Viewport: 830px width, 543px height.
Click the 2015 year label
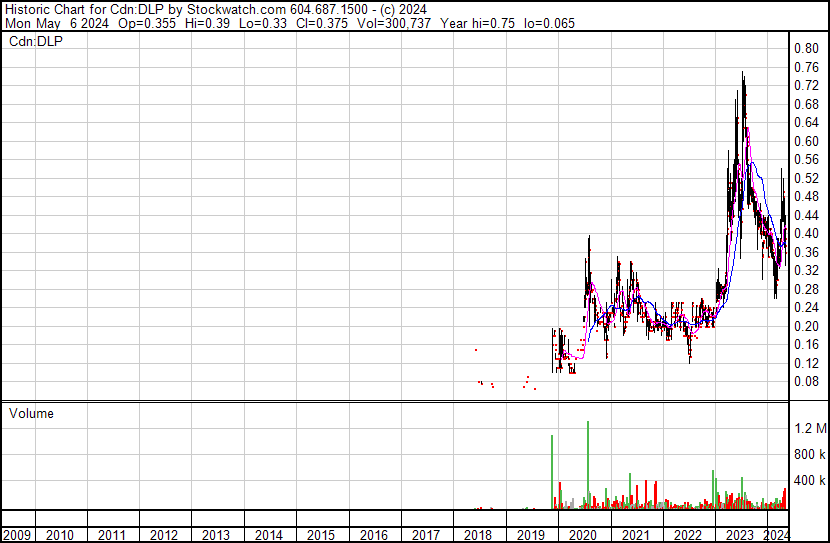pyautogui.click(x=321, y=535)
